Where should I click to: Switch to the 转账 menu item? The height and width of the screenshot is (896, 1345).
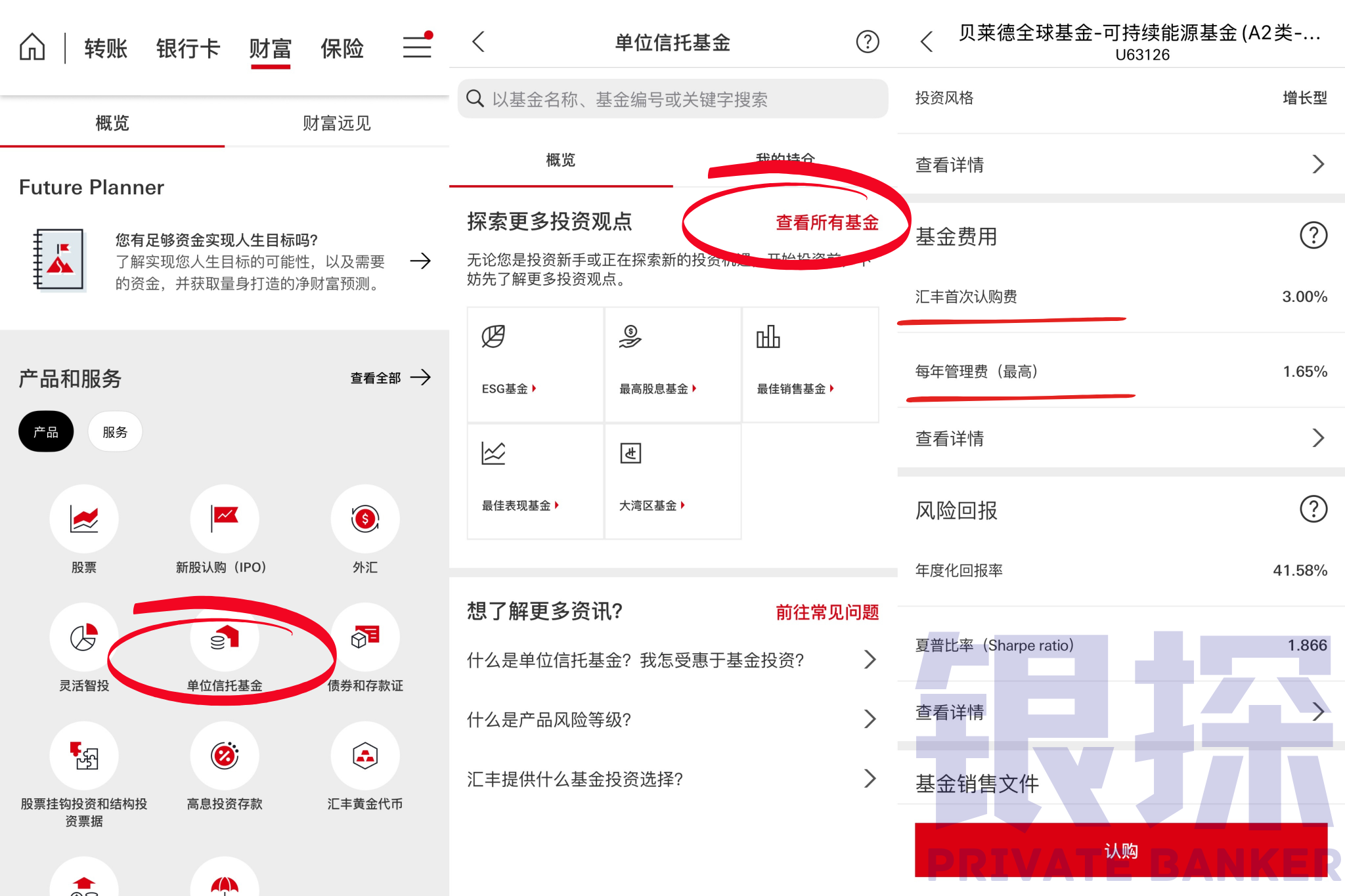(106, 48)
